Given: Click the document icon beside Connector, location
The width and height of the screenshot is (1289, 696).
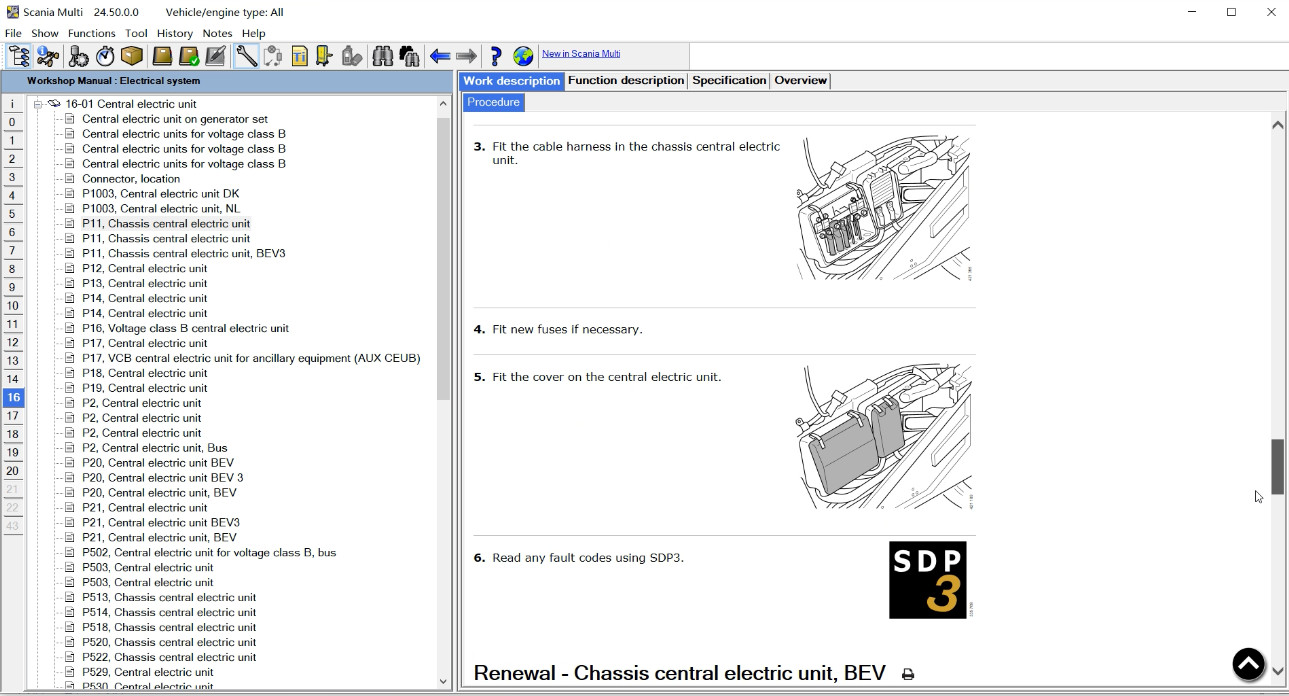Looking at the screenshot, I should (x=69, y=179).
